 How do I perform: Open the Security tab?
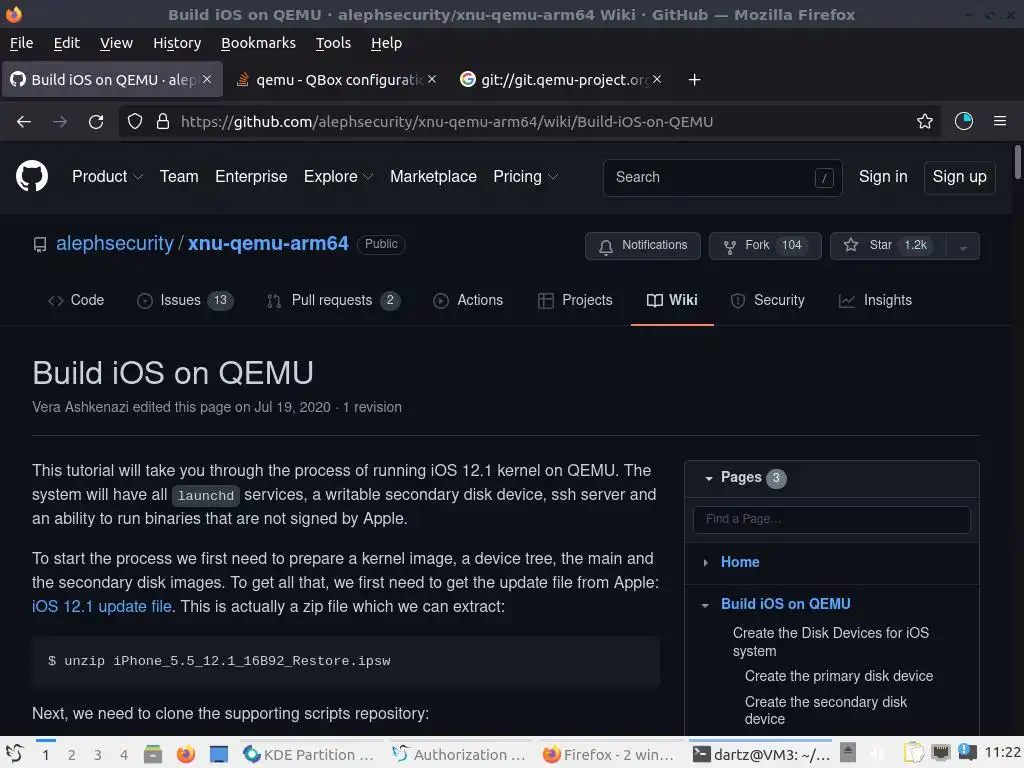point(767,300)
